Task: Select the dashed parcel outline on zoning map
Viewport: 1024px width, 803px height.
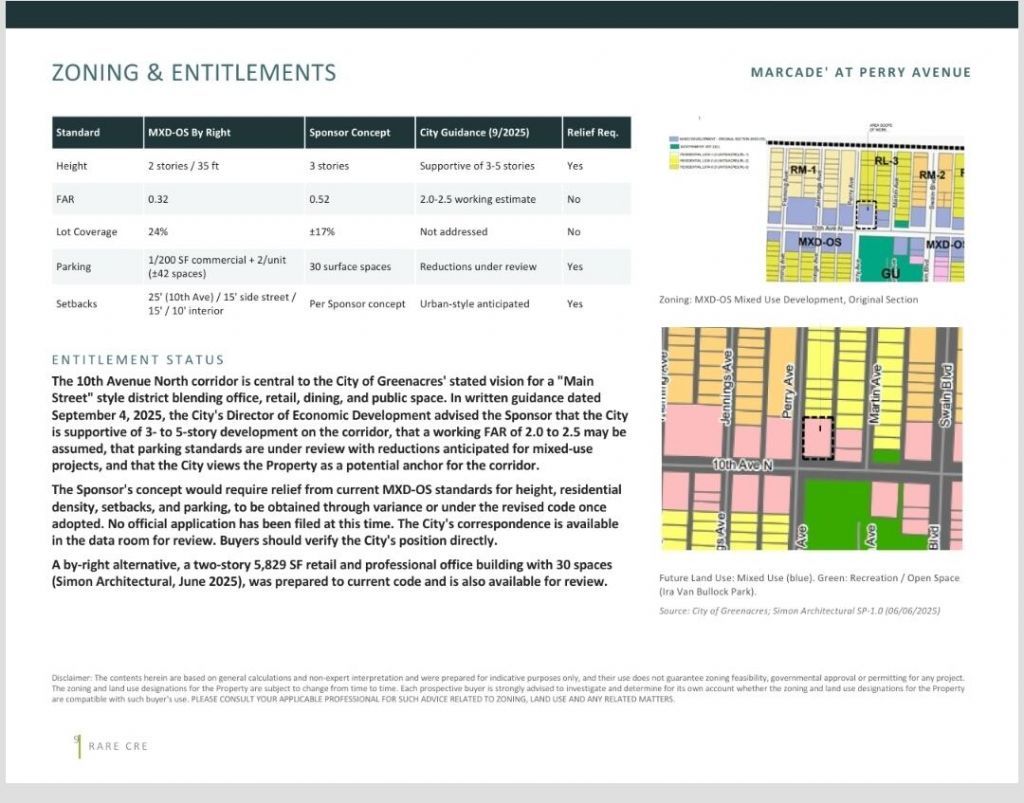Action: click(866, 215)
